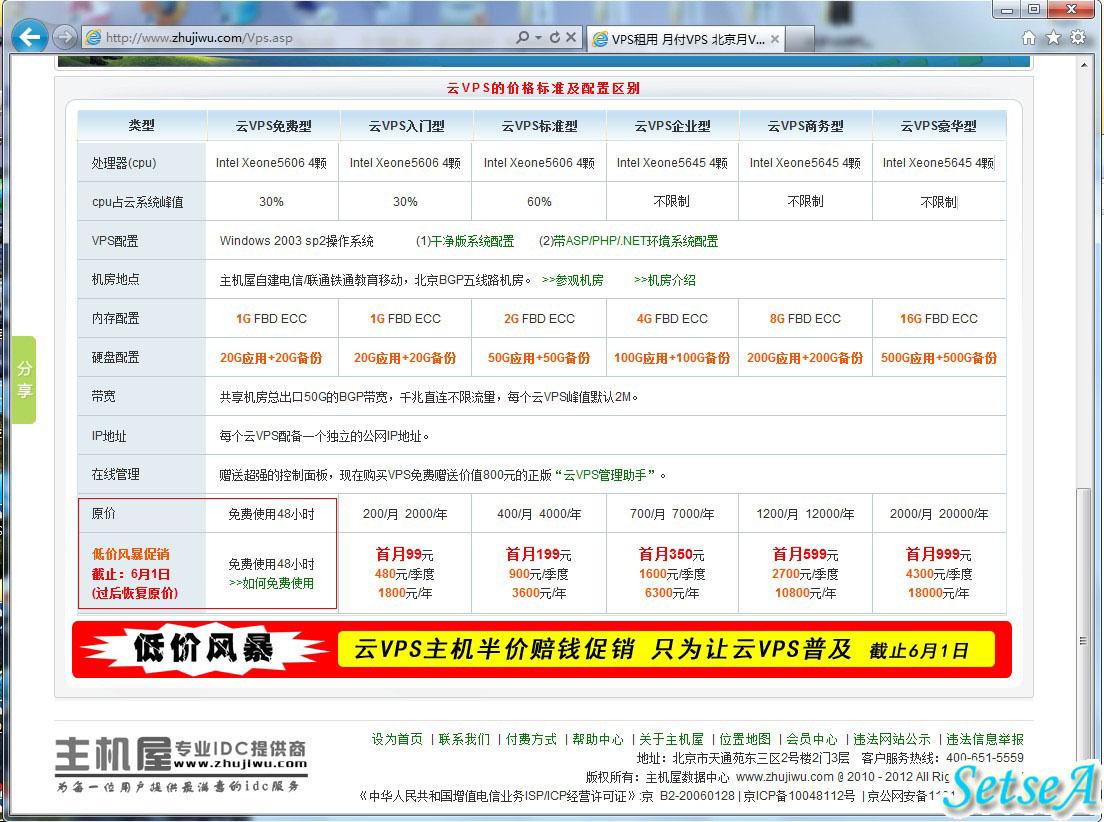Image resolution: width=1104 pixels, height=822 pixels.
Task: Click the 首月599元 price text
Action: point(805,554)
